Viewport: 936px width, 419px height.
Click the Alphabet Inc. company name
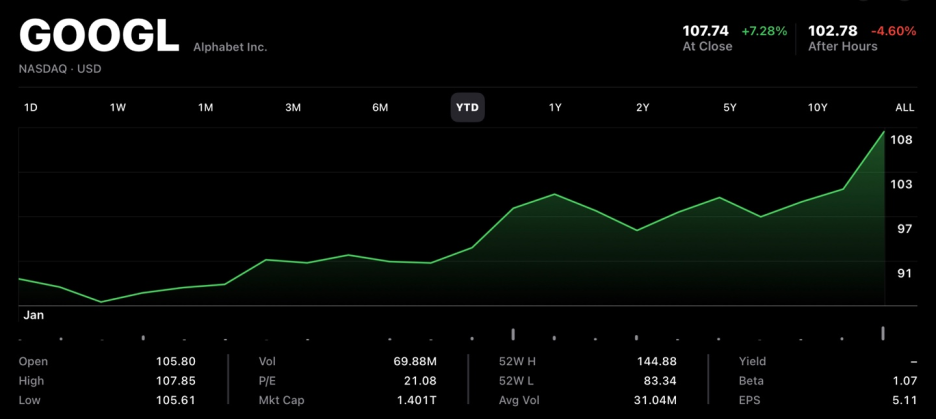pos(230,47)
